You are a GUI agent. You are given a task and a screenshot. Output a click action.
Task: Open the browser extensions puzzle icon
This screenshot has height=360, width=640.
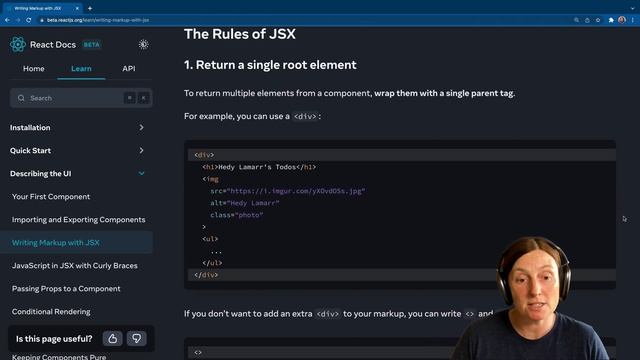(x=611, y=20)
